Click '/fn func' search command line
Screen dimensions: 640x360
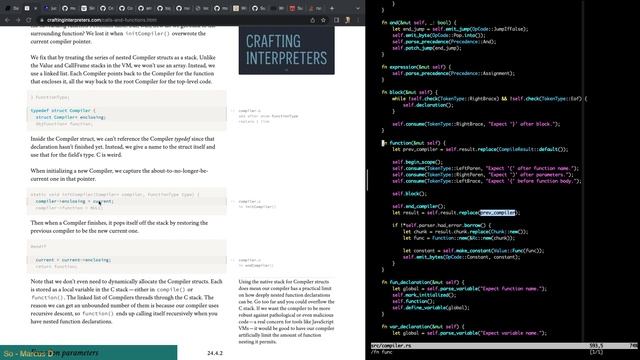382,352
